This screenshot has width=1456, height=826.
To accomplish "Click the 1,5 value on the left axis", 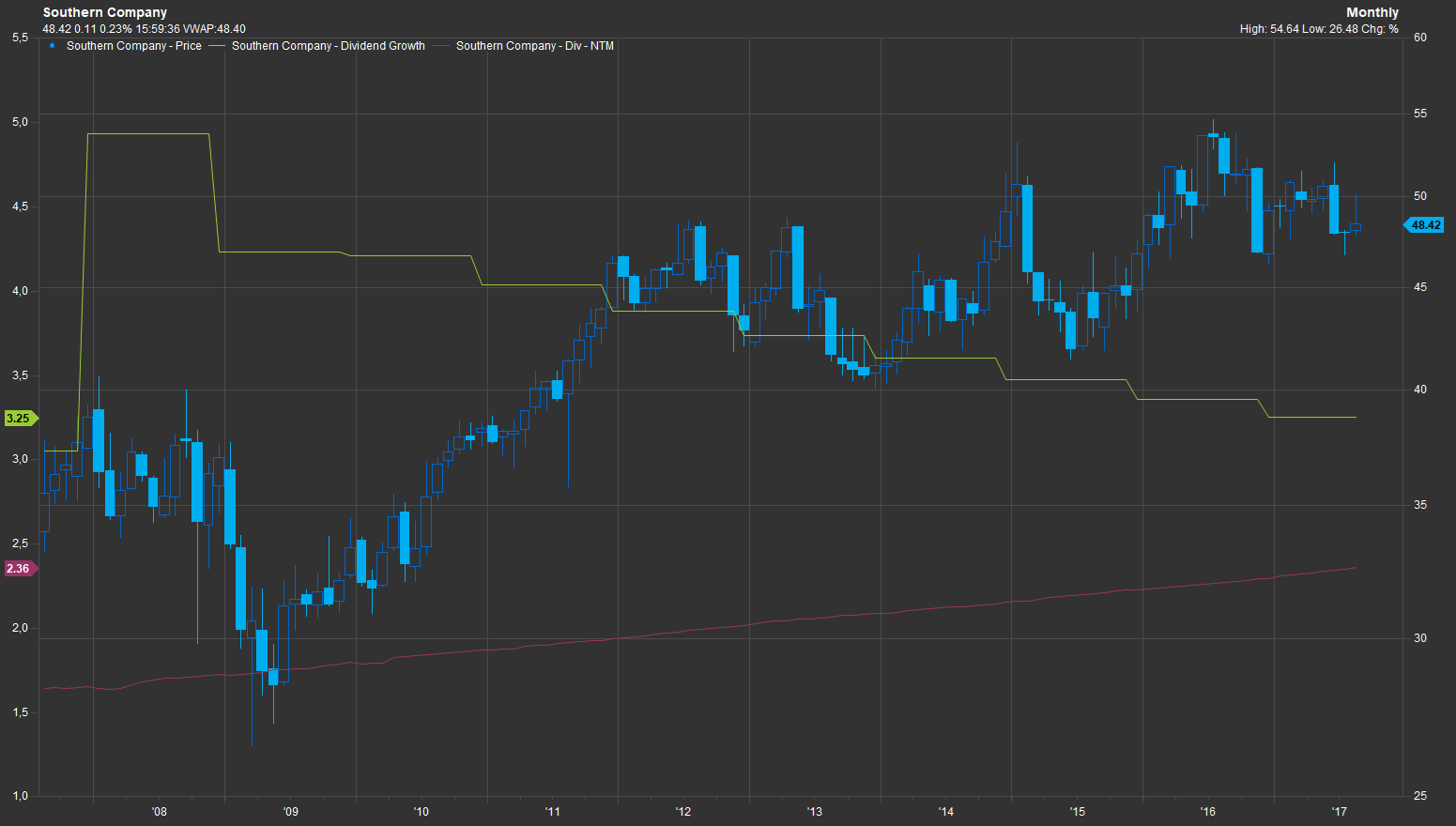I will tap(20, 712).
